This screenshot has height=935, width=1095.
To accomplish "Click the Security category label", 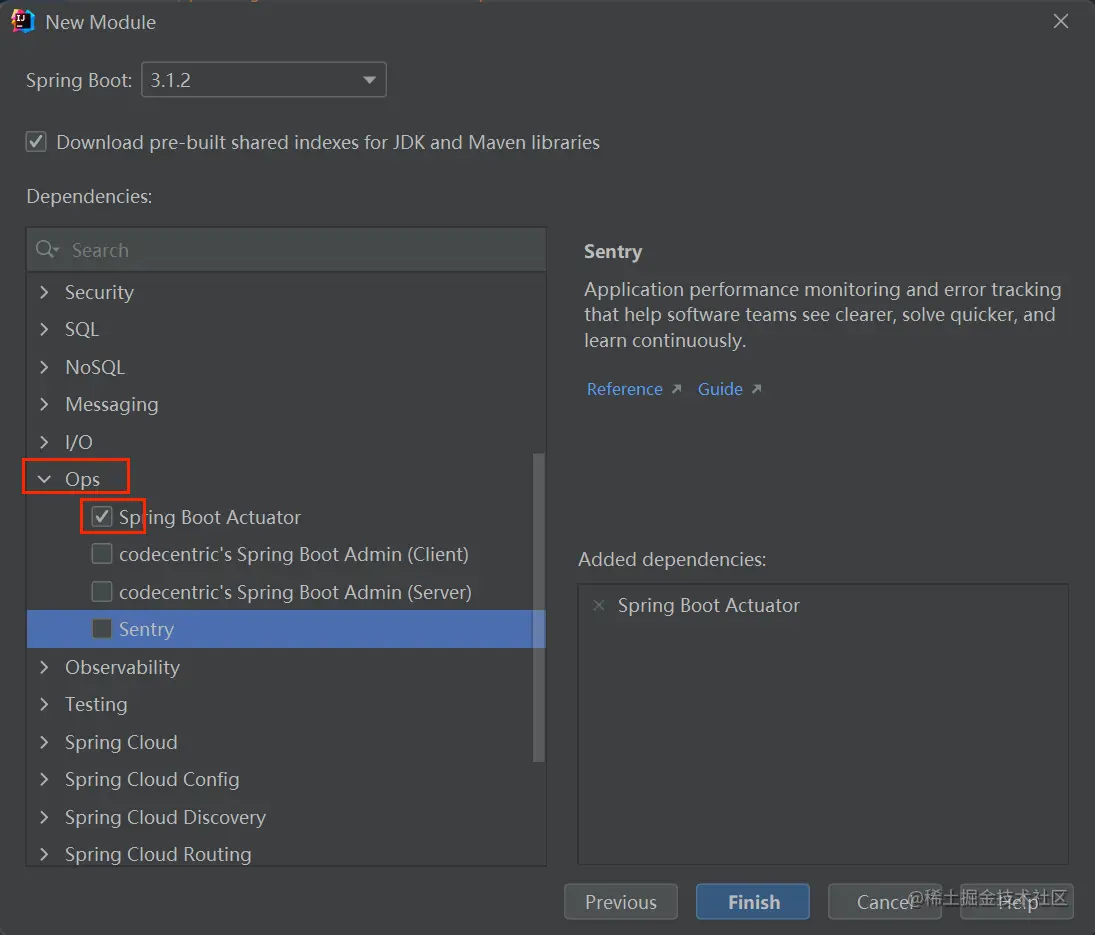I will point(99,292).
